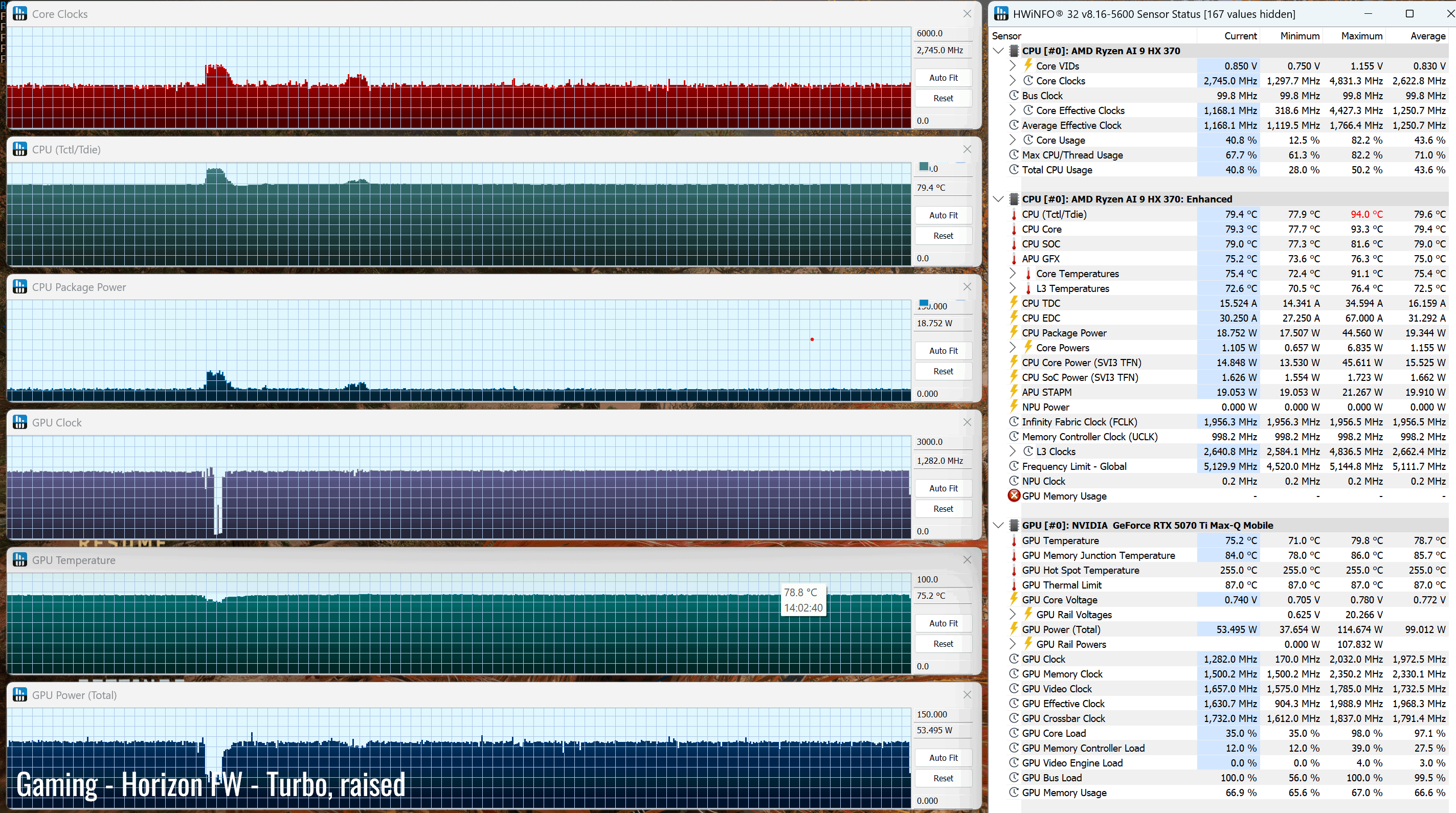Click the GPU Clock window HWiNFO icon
Image resolution: width=1456 pixels, height=813 pixels.
[20, 422]
